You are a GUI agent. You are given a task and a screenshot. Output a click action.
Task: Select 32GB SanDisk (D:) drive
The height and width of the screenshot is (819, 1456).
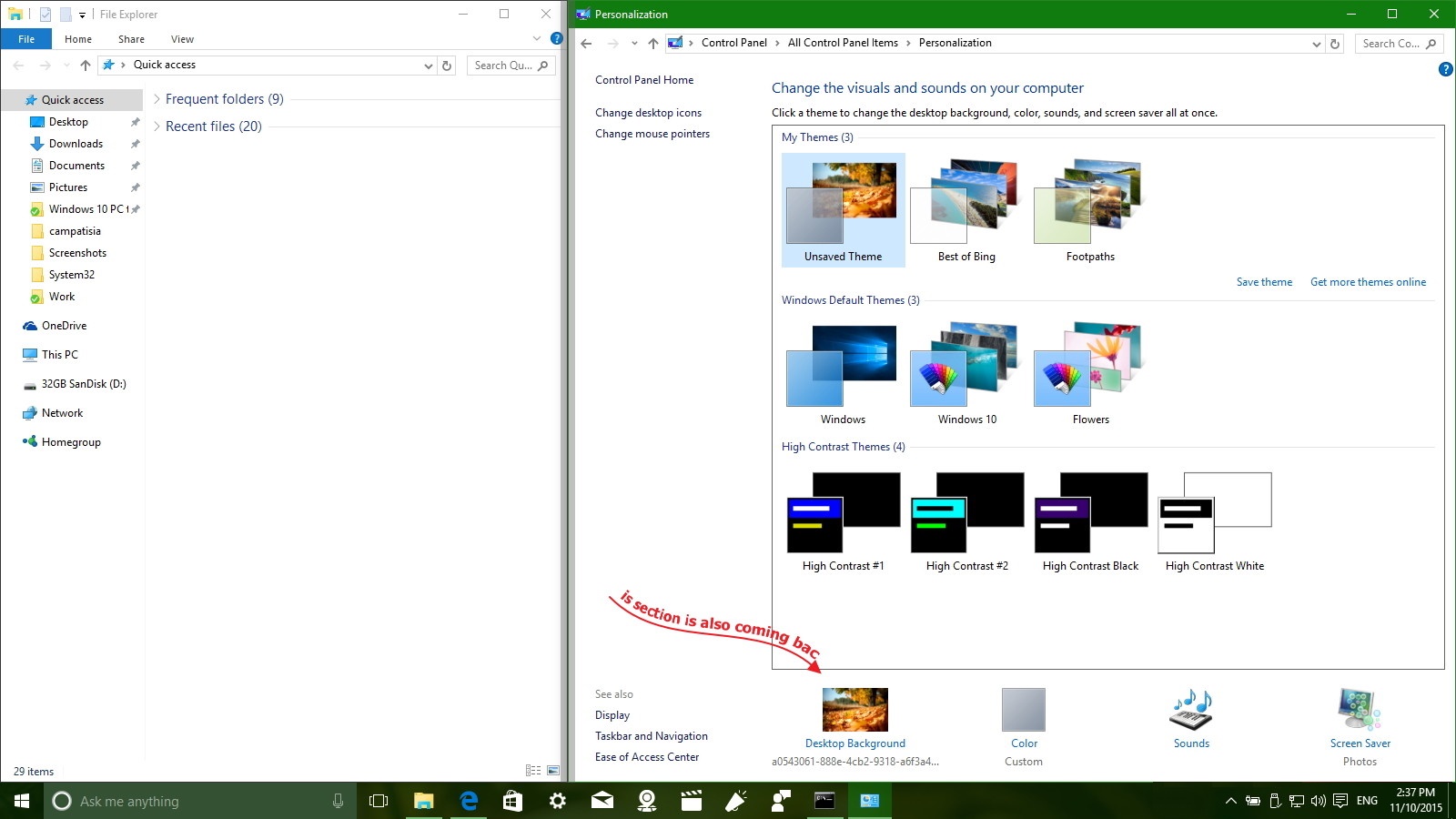click(x=84, y=384)
